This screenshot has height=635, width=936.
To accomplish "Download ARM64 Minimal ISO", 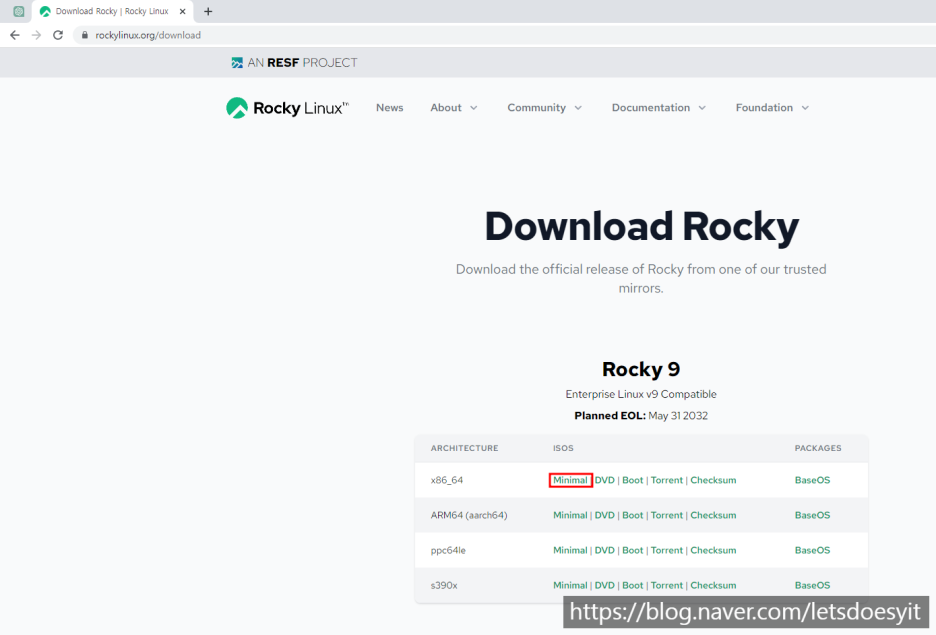I will coord(570,516).
